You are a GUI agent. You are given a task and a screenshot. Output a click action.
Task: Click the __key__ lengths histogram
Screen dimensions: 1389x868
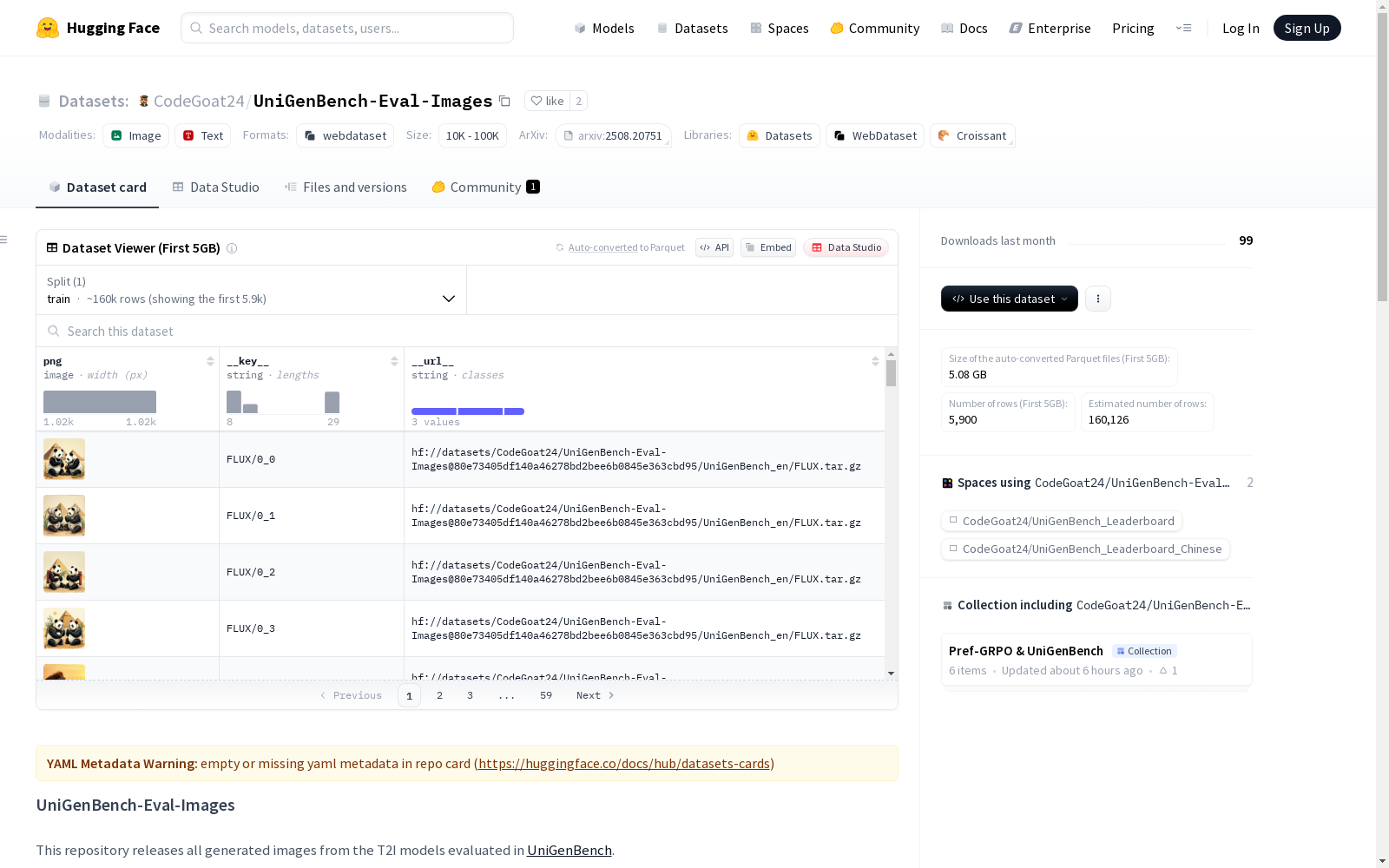coord(283,402)
